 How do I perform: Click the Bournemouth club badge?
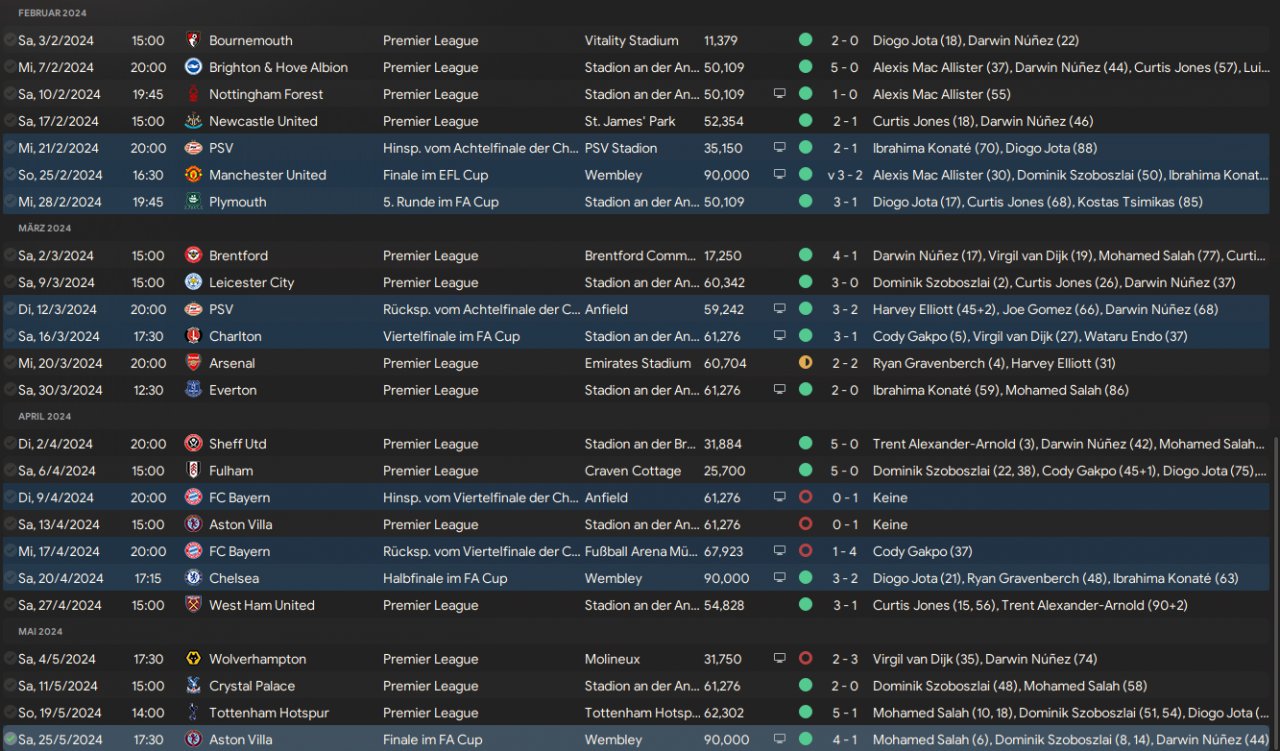pos(194,41)
